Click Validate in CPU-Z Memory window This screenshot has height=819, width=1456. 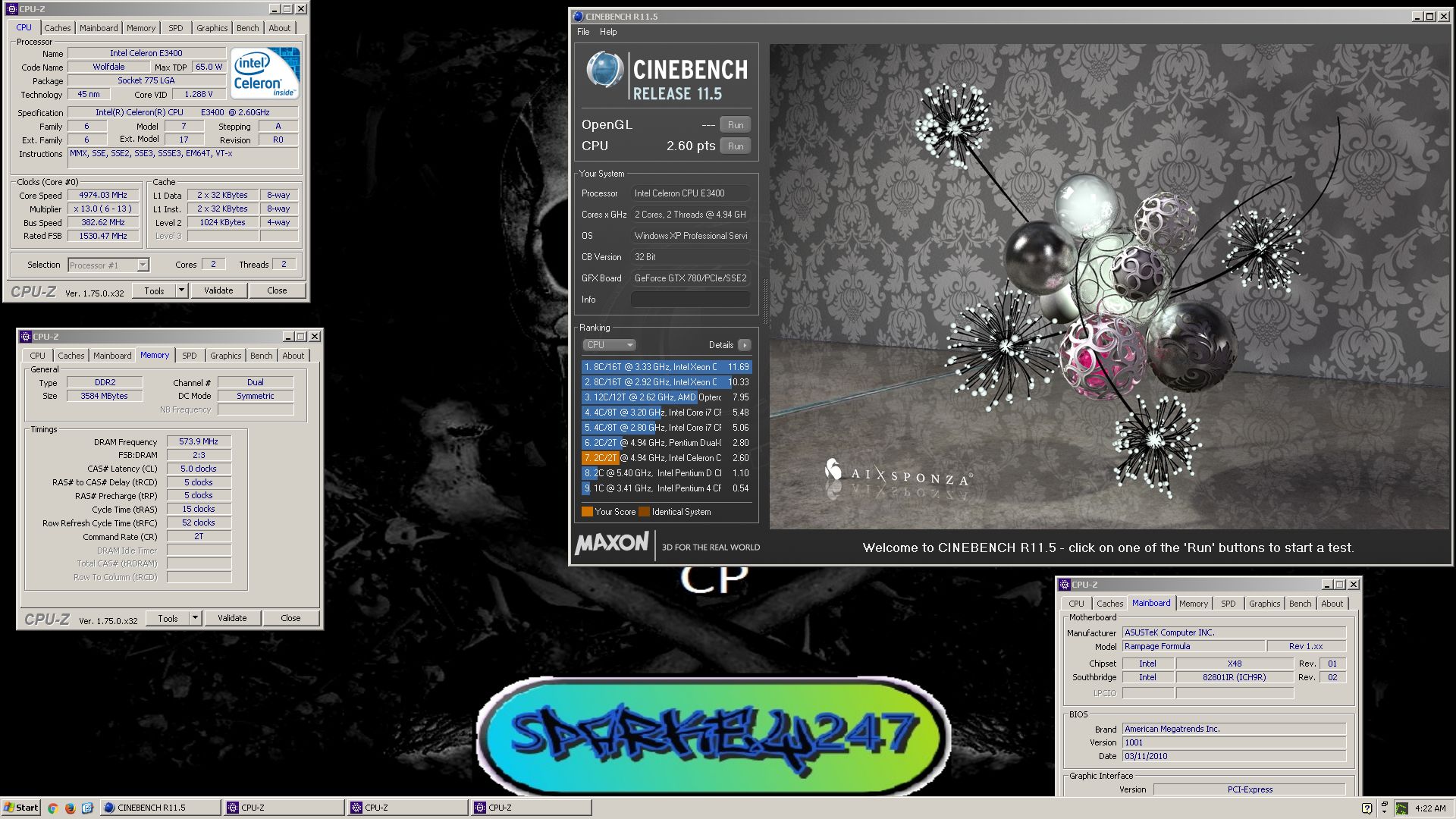[x=232, y=618]
